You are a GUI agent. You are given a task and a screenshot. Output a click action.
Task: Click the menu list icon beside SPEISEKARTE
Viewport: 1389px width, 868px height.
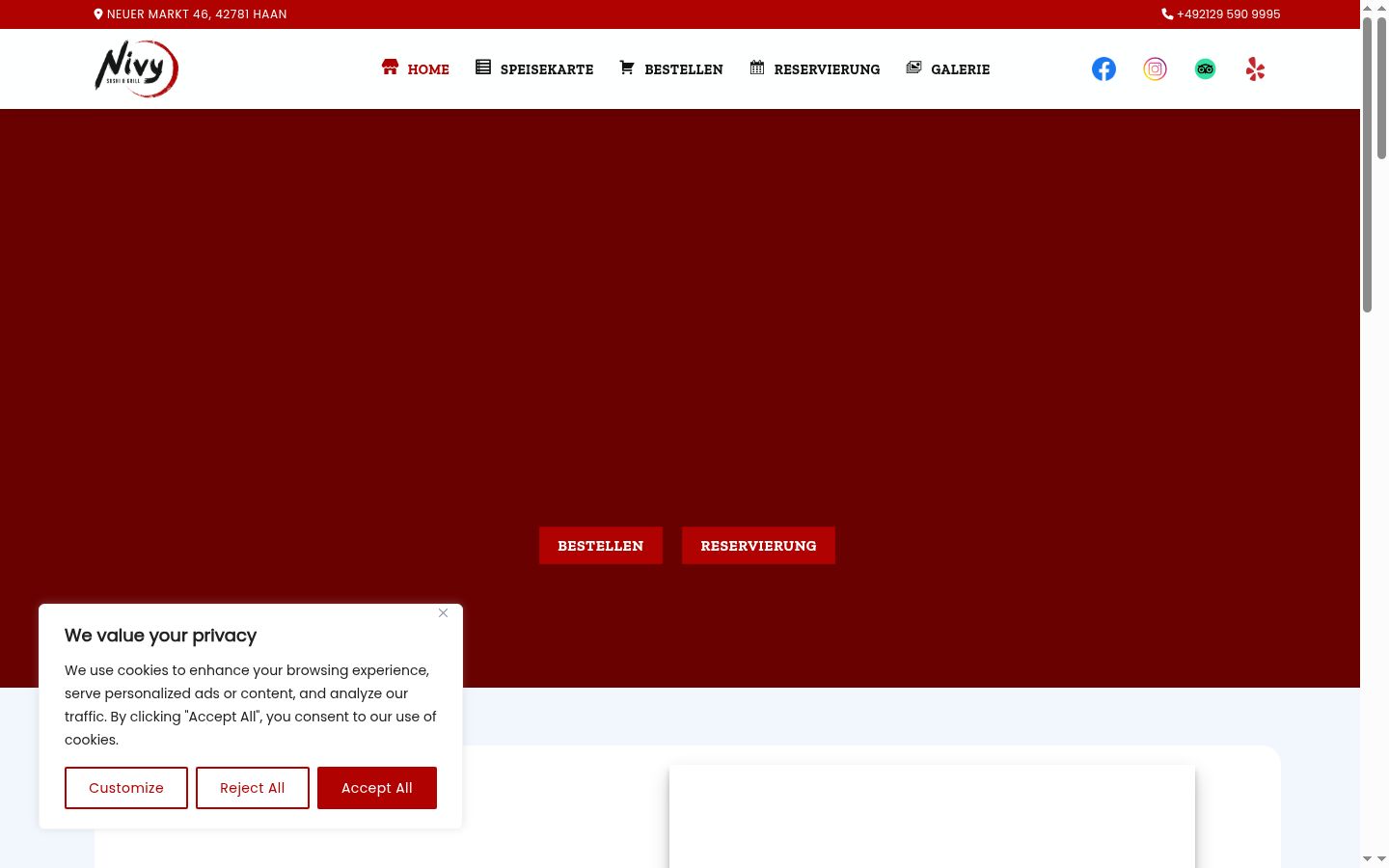point(483,68)
